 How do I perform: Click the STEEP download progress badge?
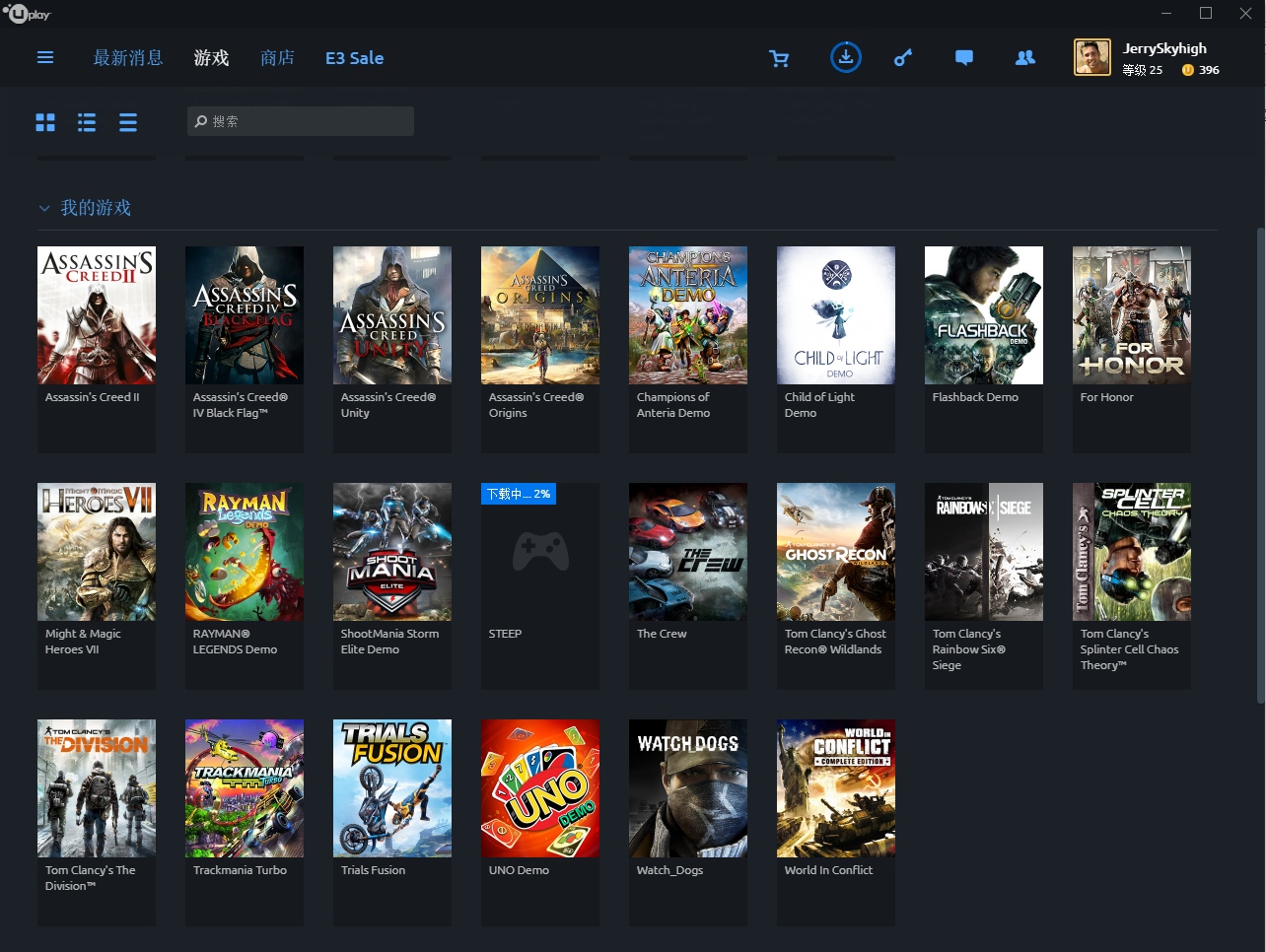[519, 494]
